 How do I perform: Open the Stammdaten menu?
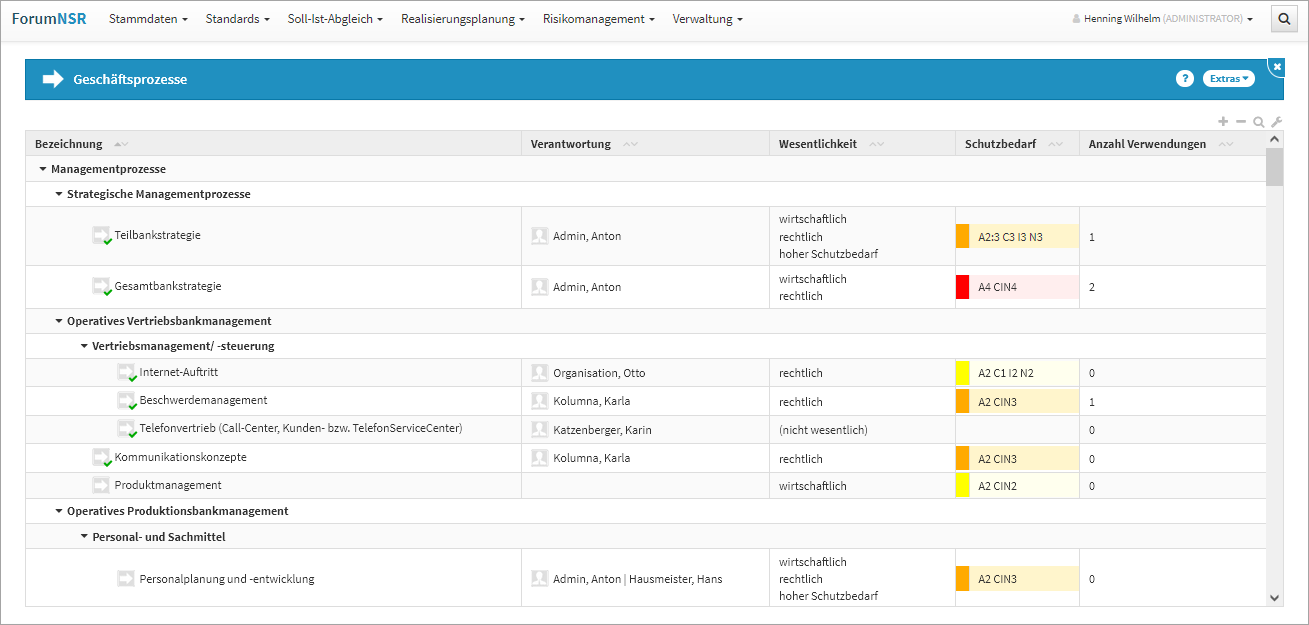[148, 19]
